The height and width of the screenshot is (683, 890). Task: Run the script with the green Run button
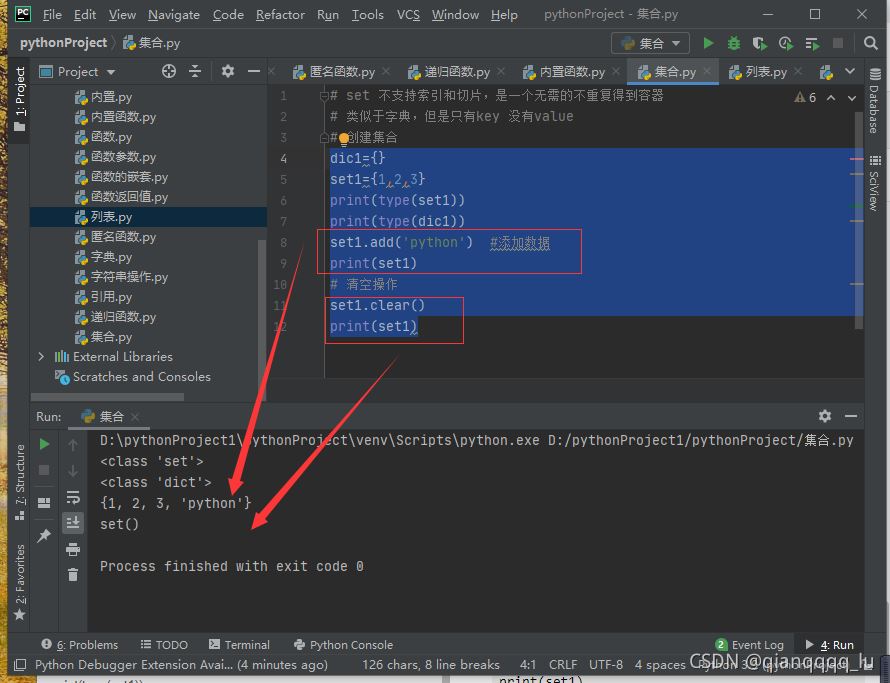point(709,43)
